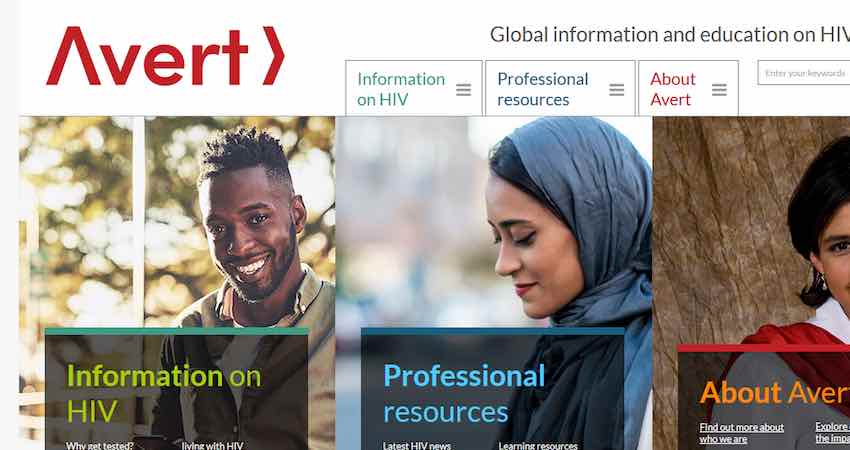Screen dimensions: 850x450
Task: Select the woman by tree photo tile
Action: pos(751,228)
